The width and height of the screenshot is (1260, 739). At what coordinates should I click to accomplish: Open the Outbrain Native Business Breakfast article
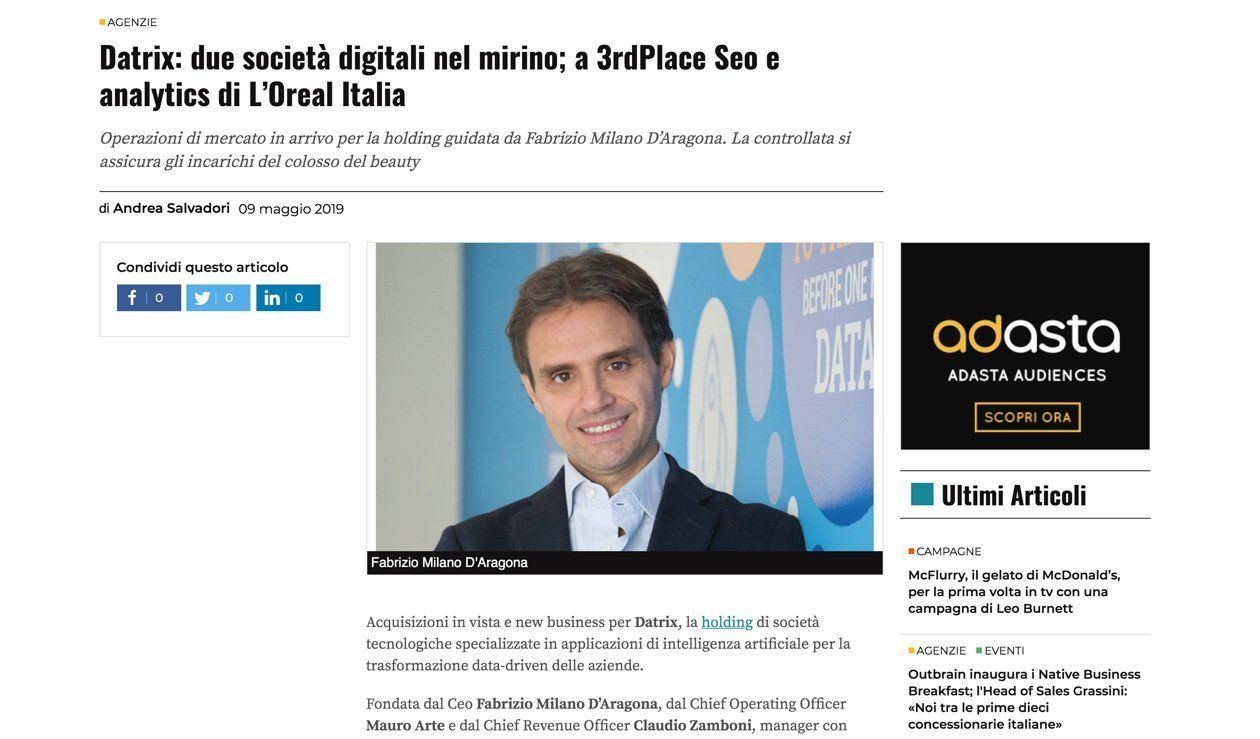pyautogui.click(x=1024, y=699)
